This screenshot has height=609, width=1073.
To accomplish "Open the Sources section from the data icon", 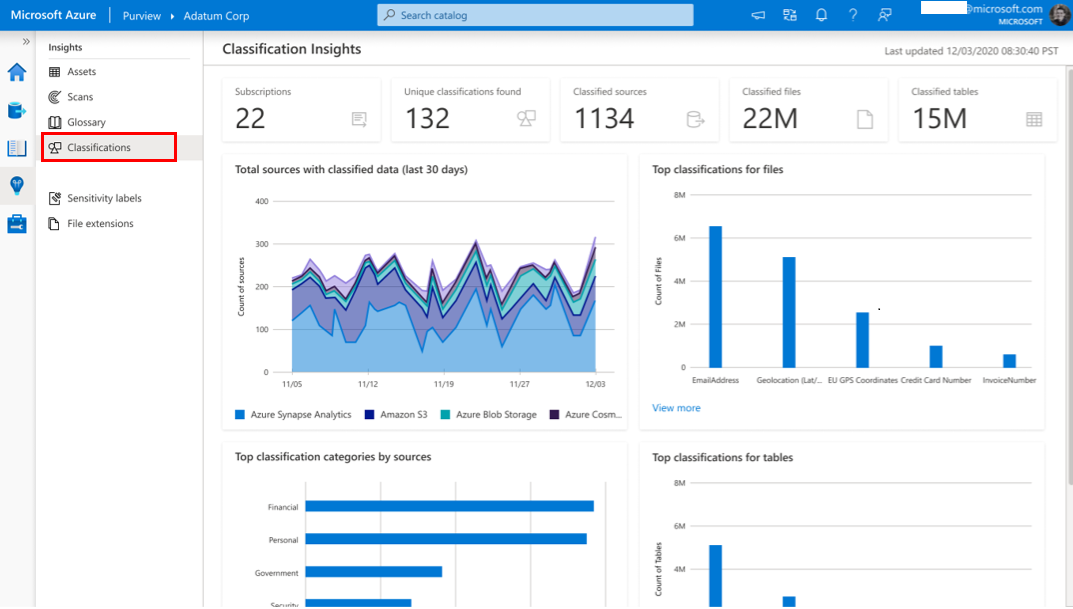I will pos(15,111).
